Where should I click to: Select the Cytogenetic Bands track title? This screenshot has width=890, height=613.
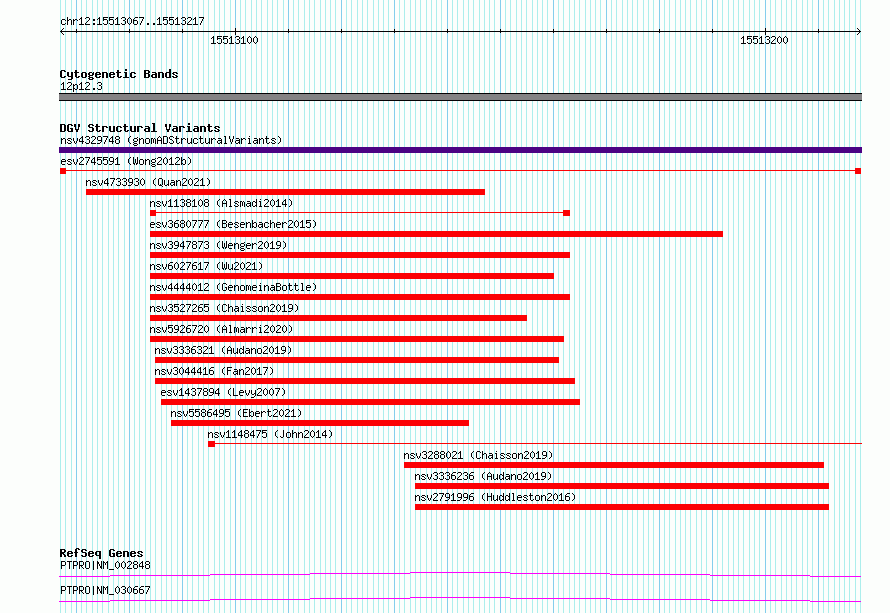coord(119,74)
